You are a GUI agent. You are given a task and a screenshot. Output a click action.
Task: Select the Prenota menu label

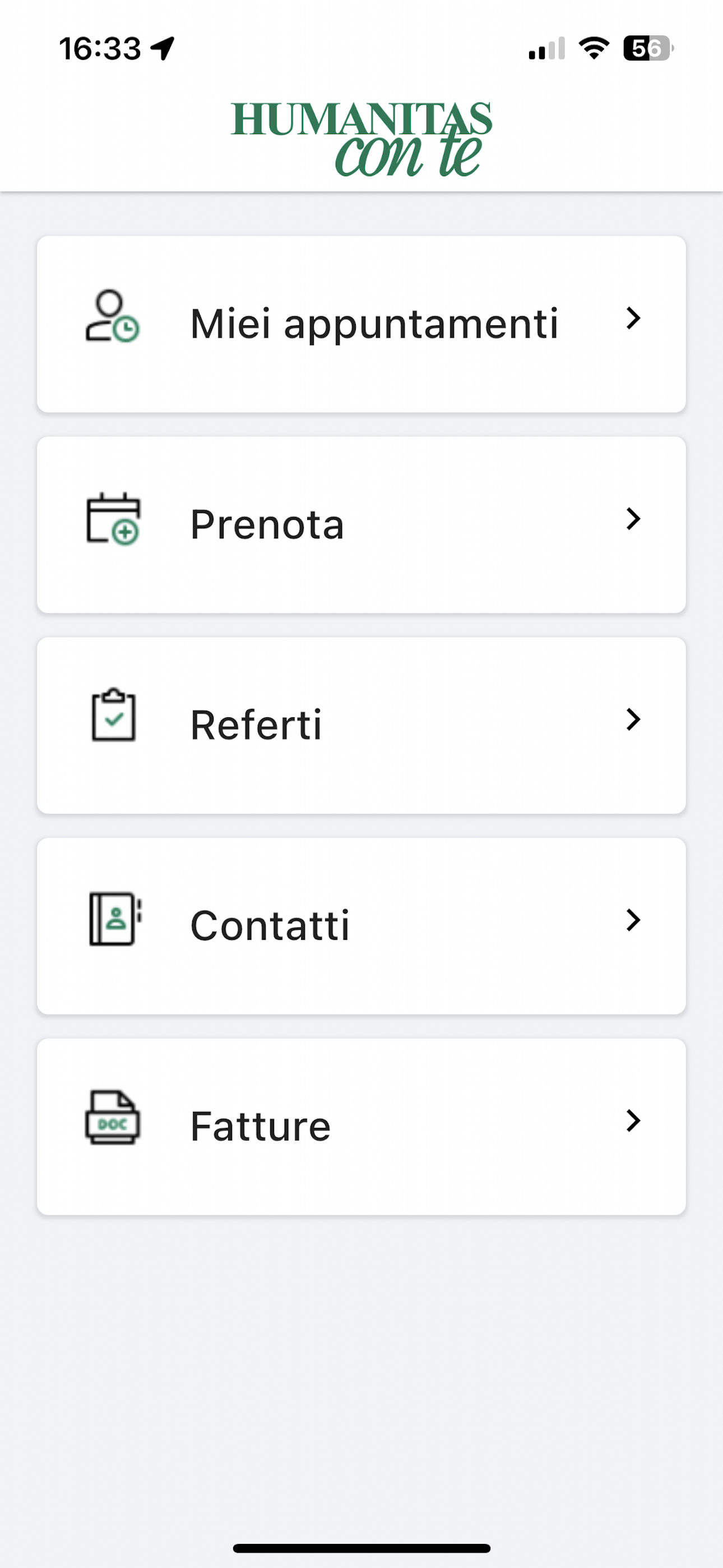[x=267, y=525]
